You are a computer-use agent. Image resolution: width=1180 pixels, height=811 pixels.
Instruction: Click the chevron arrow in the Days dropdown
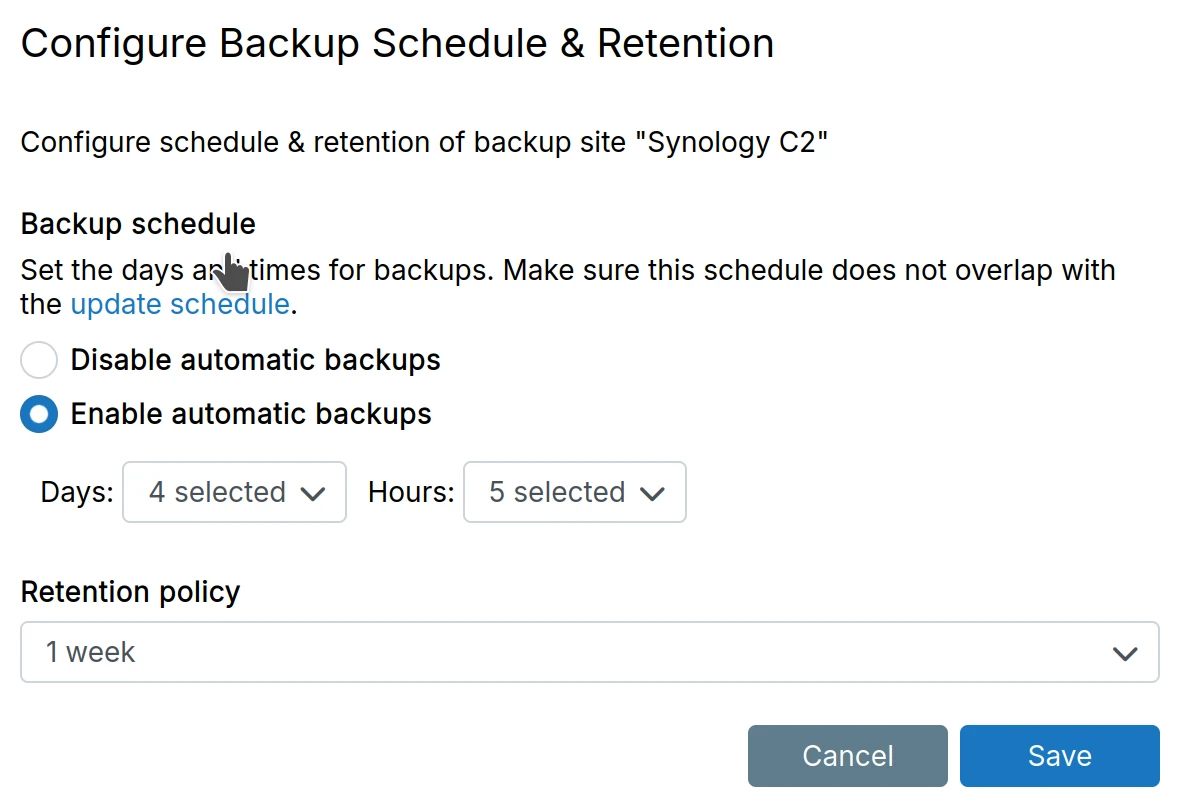coord(313,493)
